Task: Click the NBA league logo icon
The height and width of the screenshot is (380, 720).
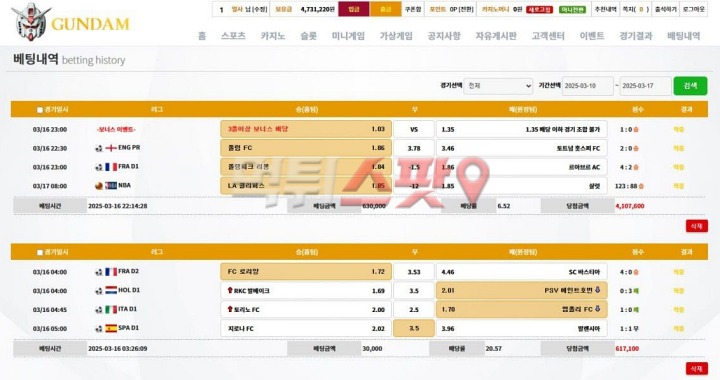Action: [x=111, y=186]
